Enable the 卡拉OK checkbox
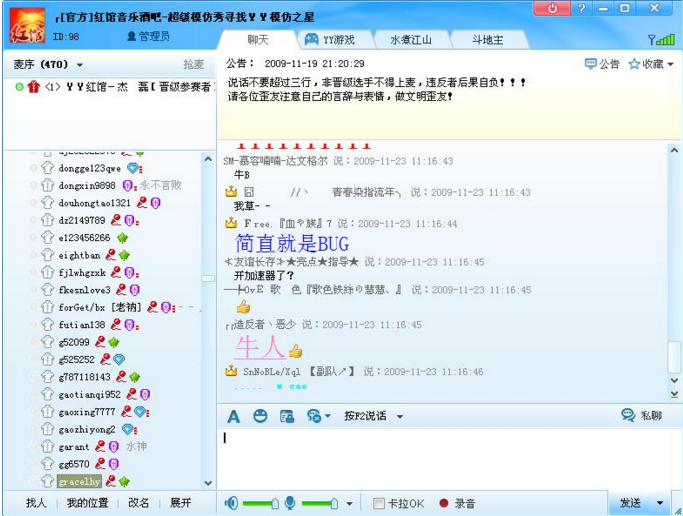Image resolution: width=683 pixels, height=516 pixels. coord(379,503)
